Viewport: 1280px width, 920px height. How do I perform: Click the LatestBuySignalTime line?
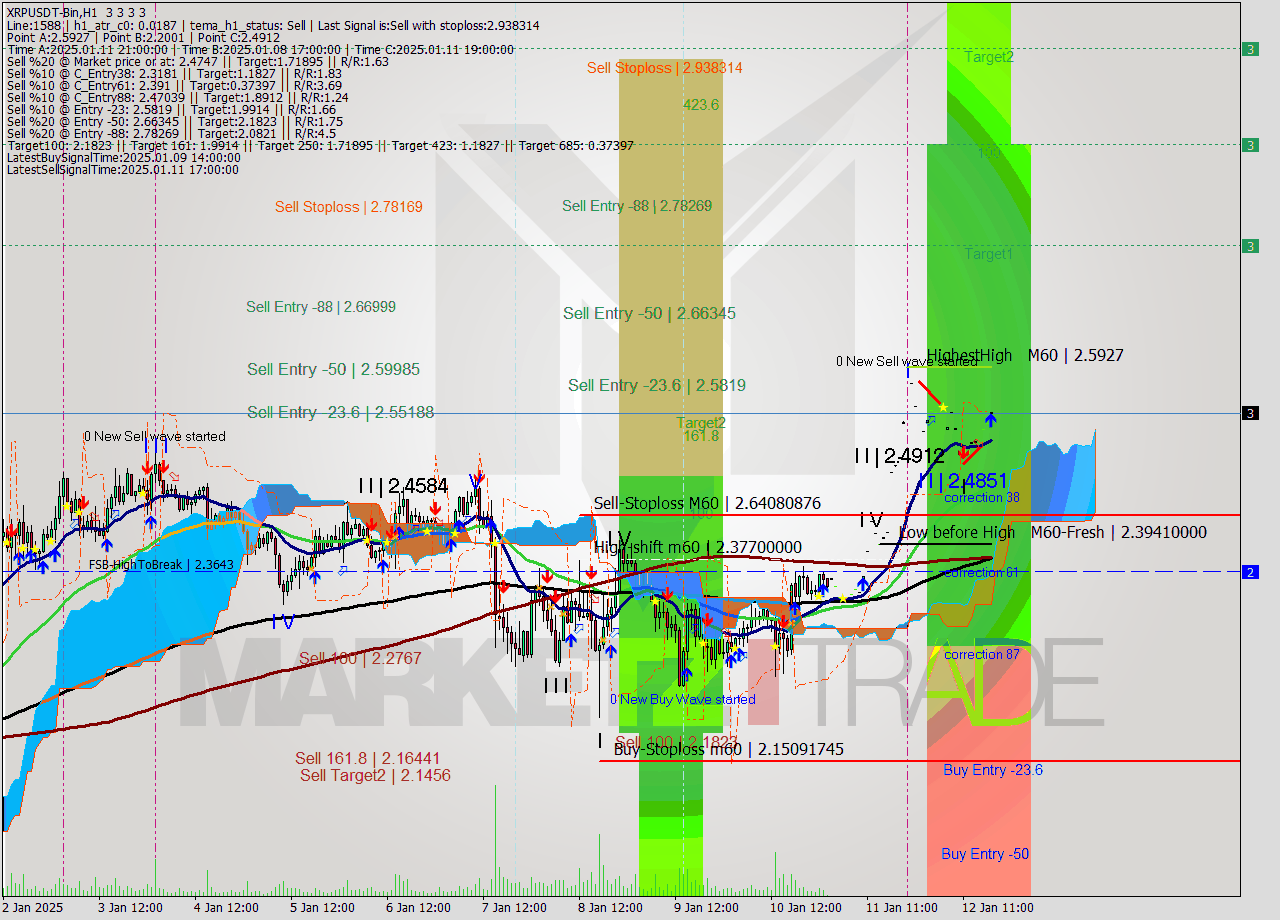(x=123, y=157)
